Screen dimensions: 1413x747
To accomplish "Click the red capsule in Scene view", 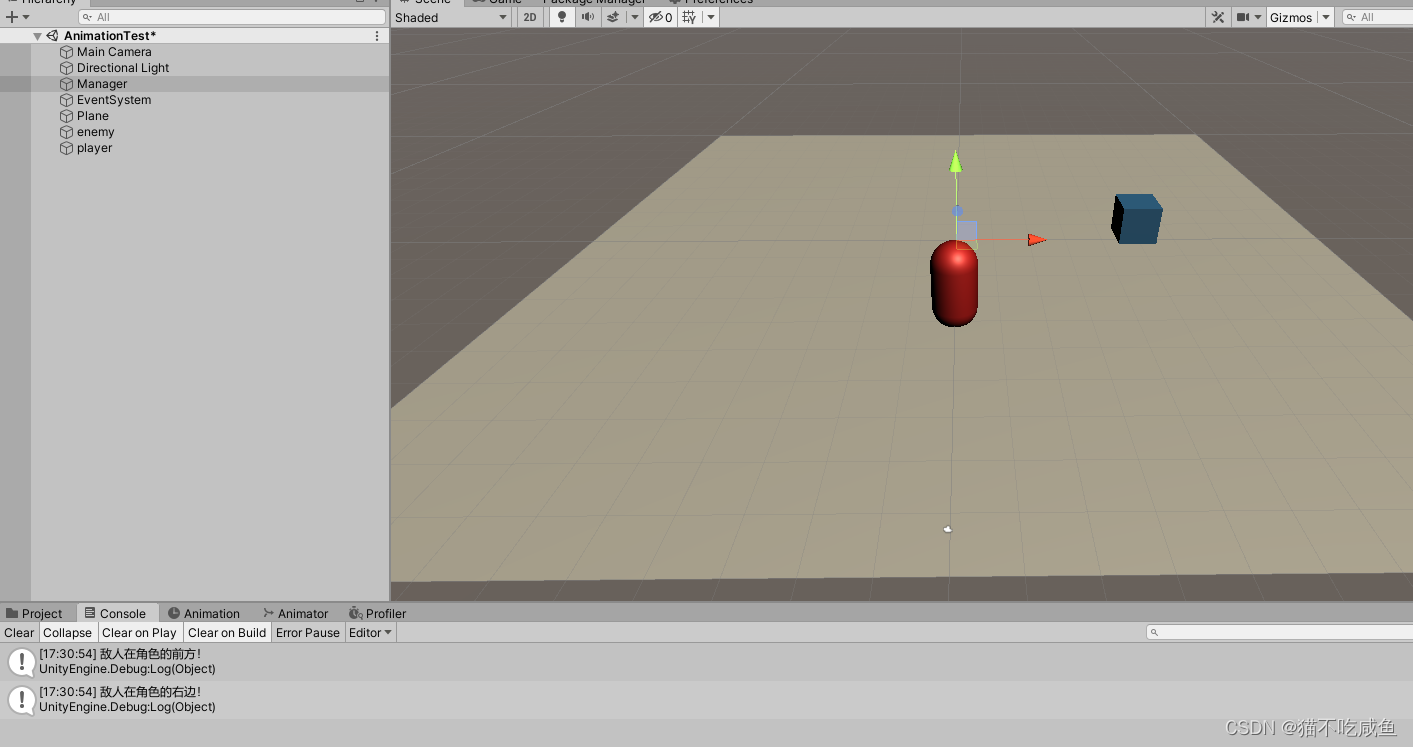I will point(954,283).
